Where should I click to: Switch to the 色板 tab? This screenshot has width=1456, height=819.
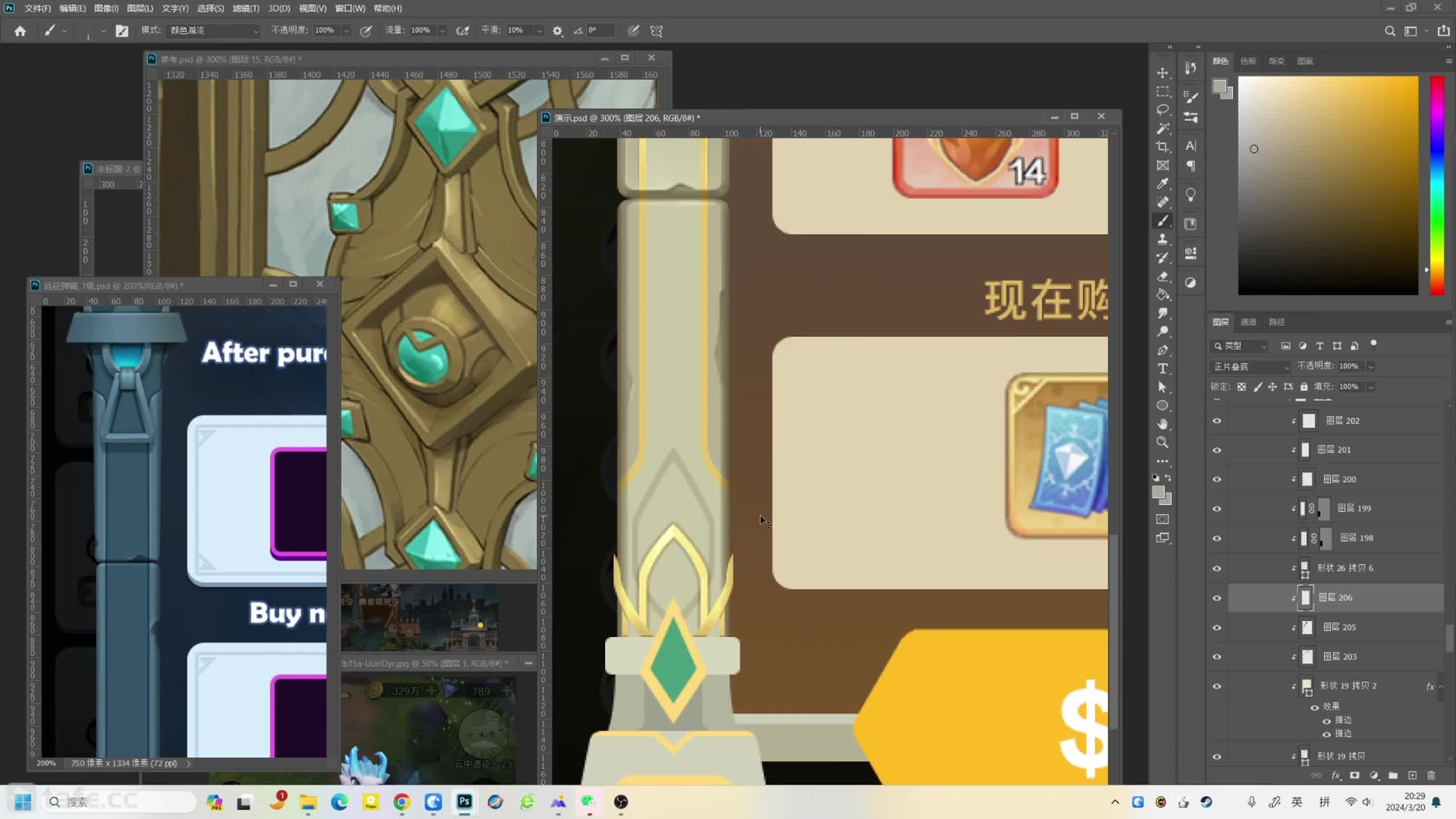point(1248,61)
